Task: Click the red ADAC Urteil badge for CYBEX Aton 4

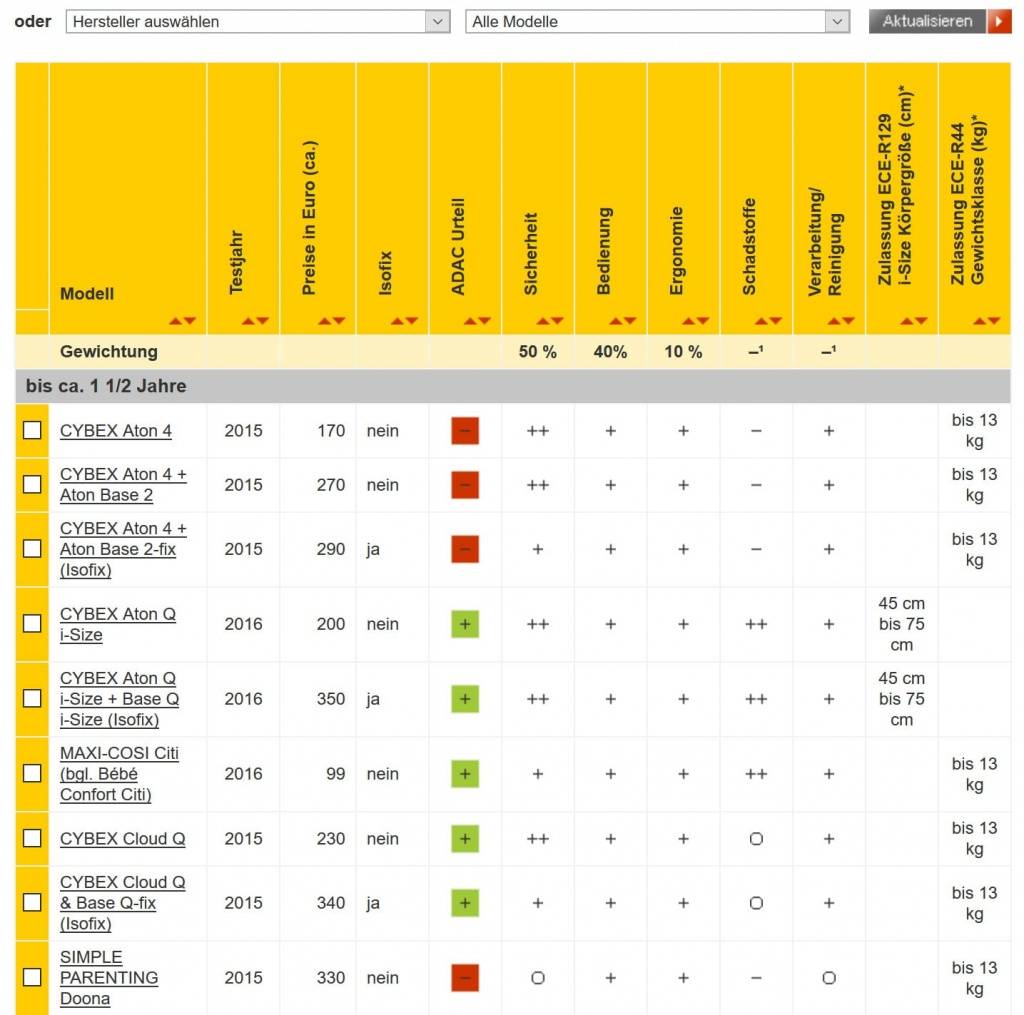Action: pyautogui.click(x=465, y=431)
